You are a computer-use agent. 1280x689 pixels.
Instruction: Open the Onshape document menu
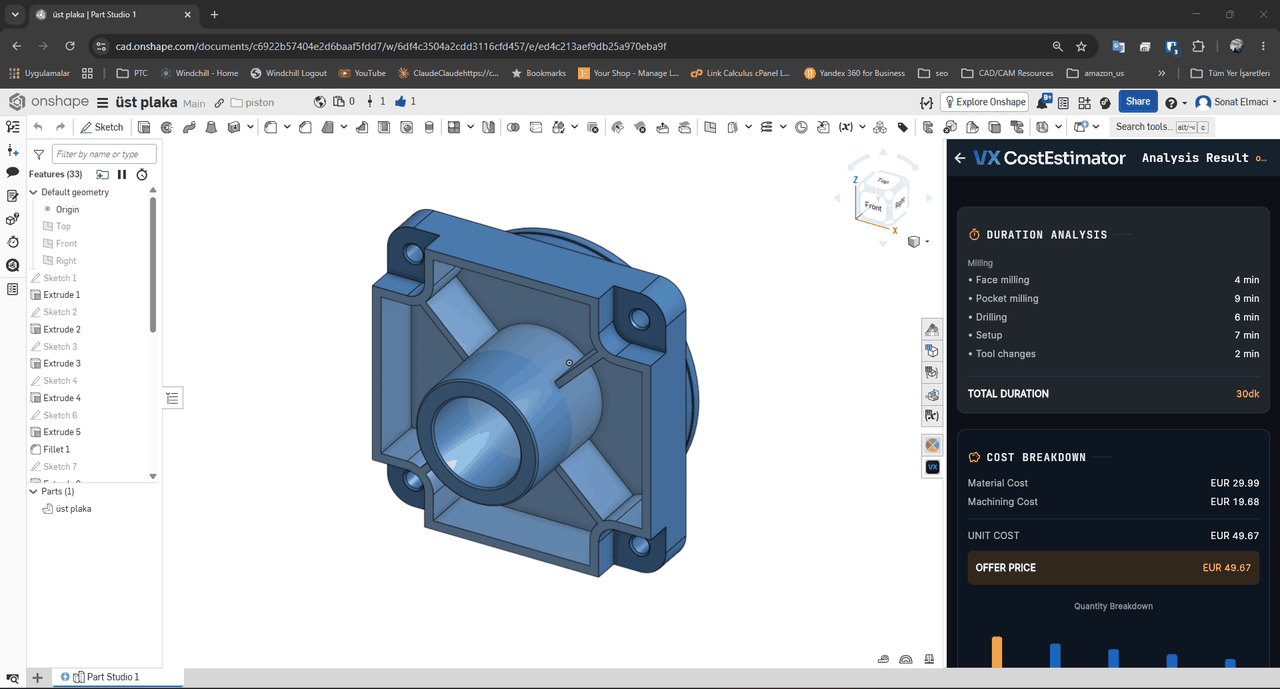click(102, 102)
